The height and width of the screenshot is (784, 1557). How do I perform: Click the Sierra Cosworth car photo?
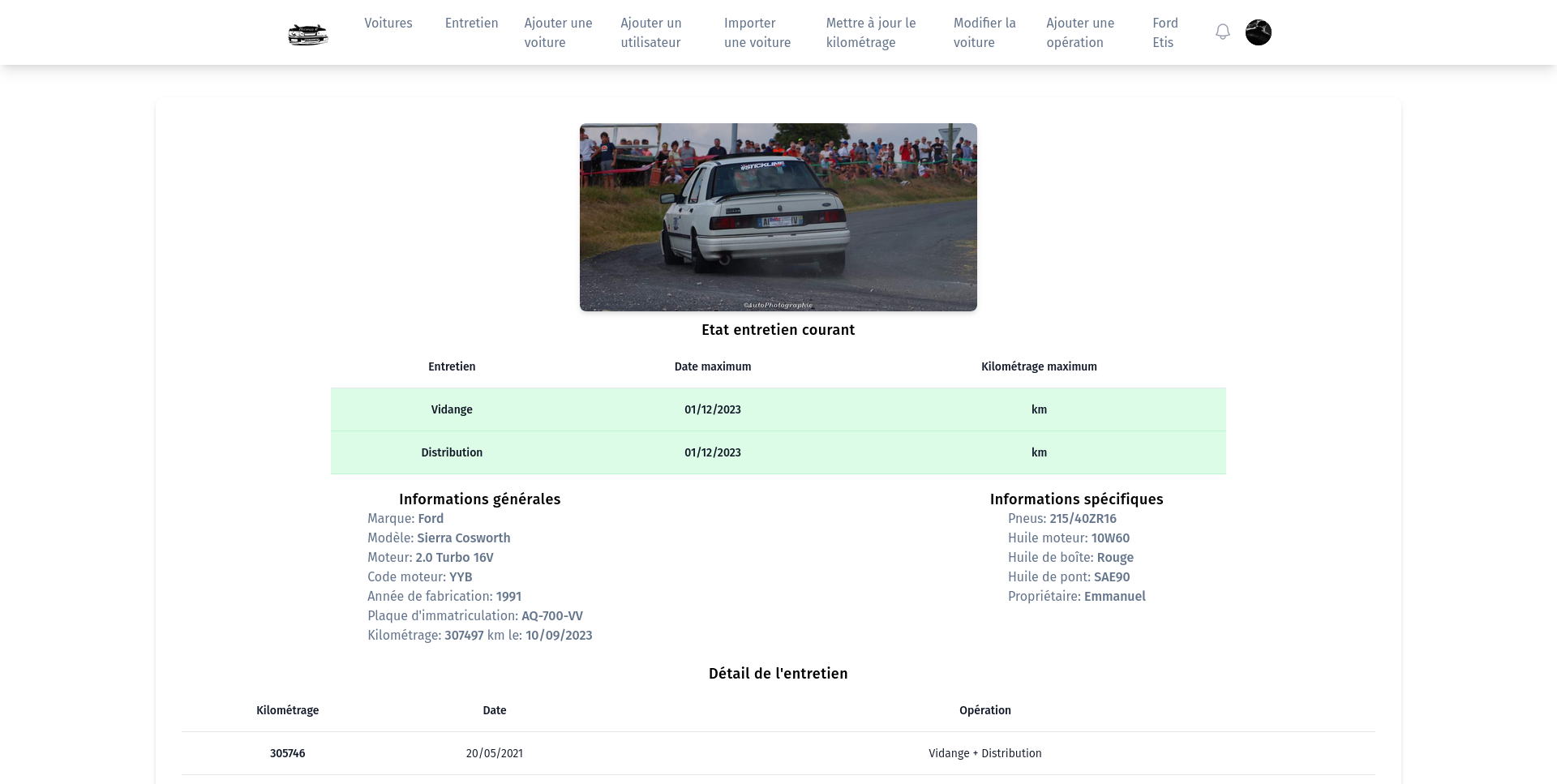coord(778,217)
